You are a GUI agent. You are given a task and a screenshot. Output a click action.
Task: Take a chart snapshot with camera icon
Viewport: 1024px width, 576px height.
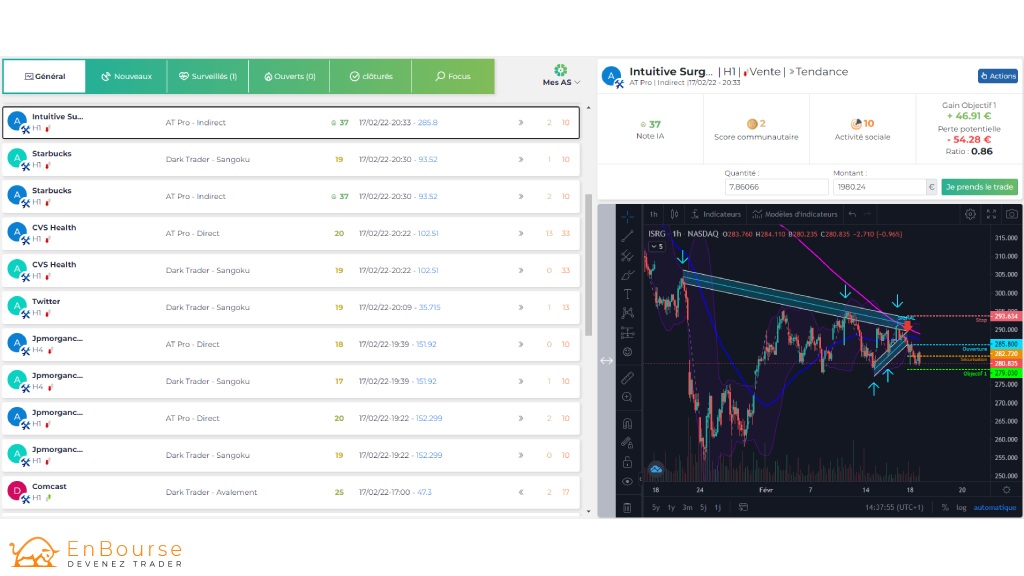(x=1012, y=214)
